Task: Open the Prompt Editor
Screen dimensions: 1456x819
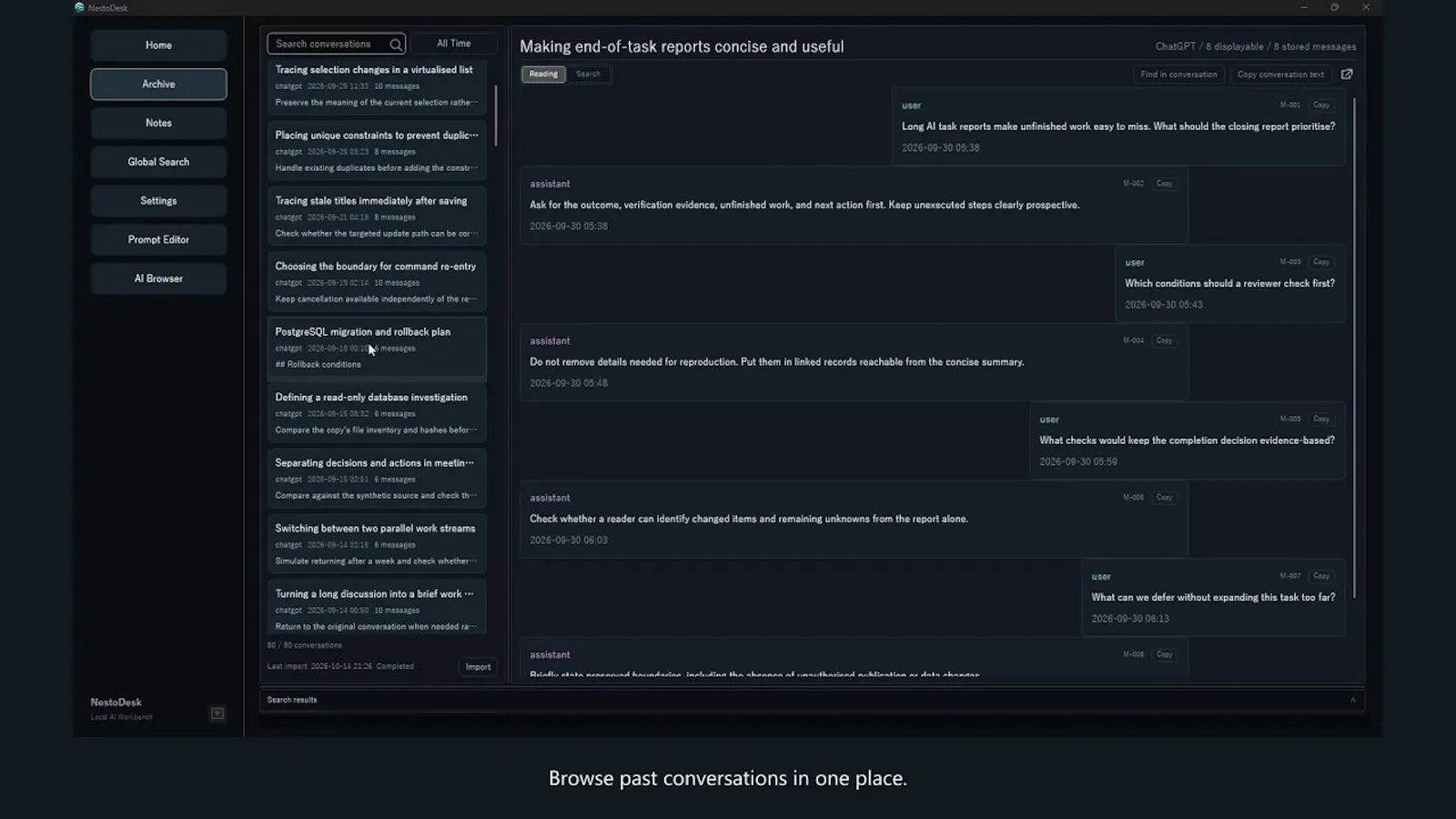Action: click(x=158, y=240)
